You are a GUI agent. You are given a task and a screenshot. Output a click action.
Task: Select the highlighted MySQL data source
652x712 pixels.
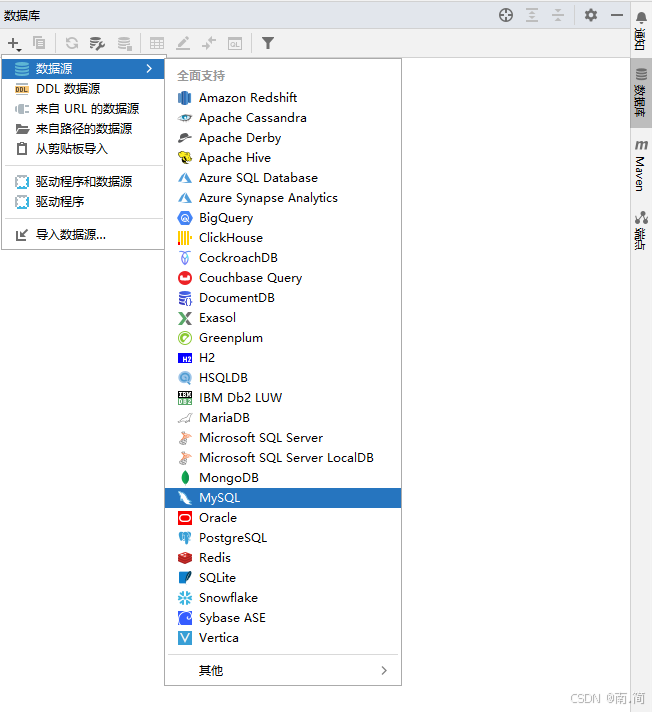click(x=283, y=498)
